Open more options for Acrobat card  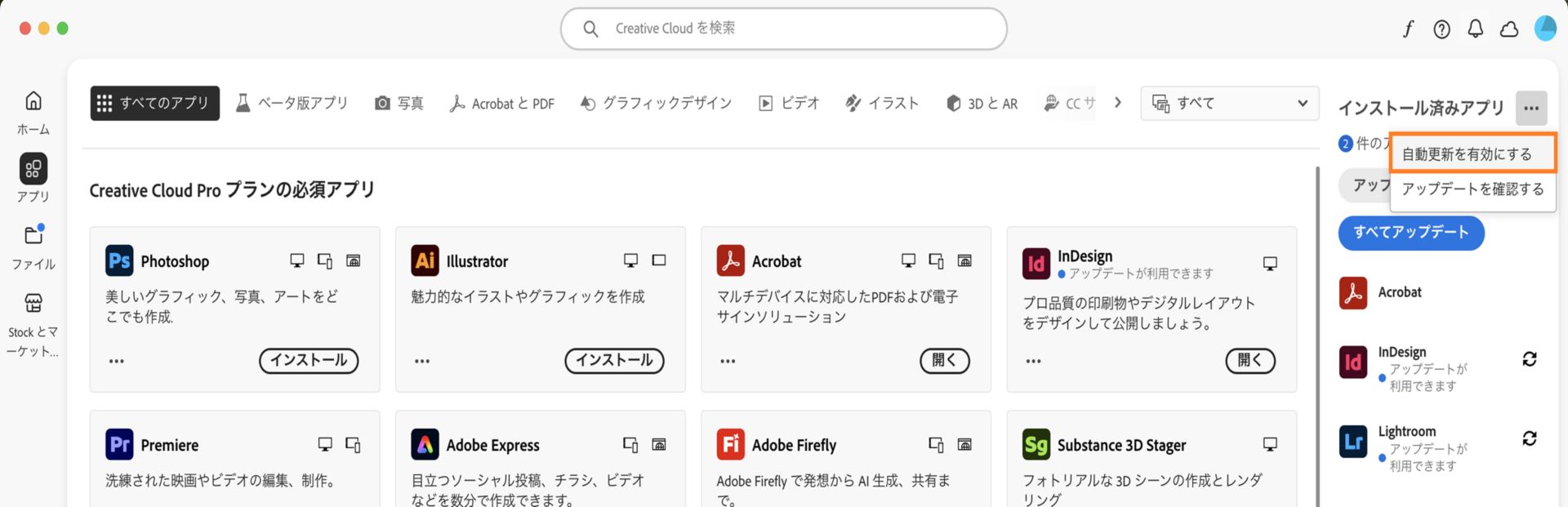[728, 361]
